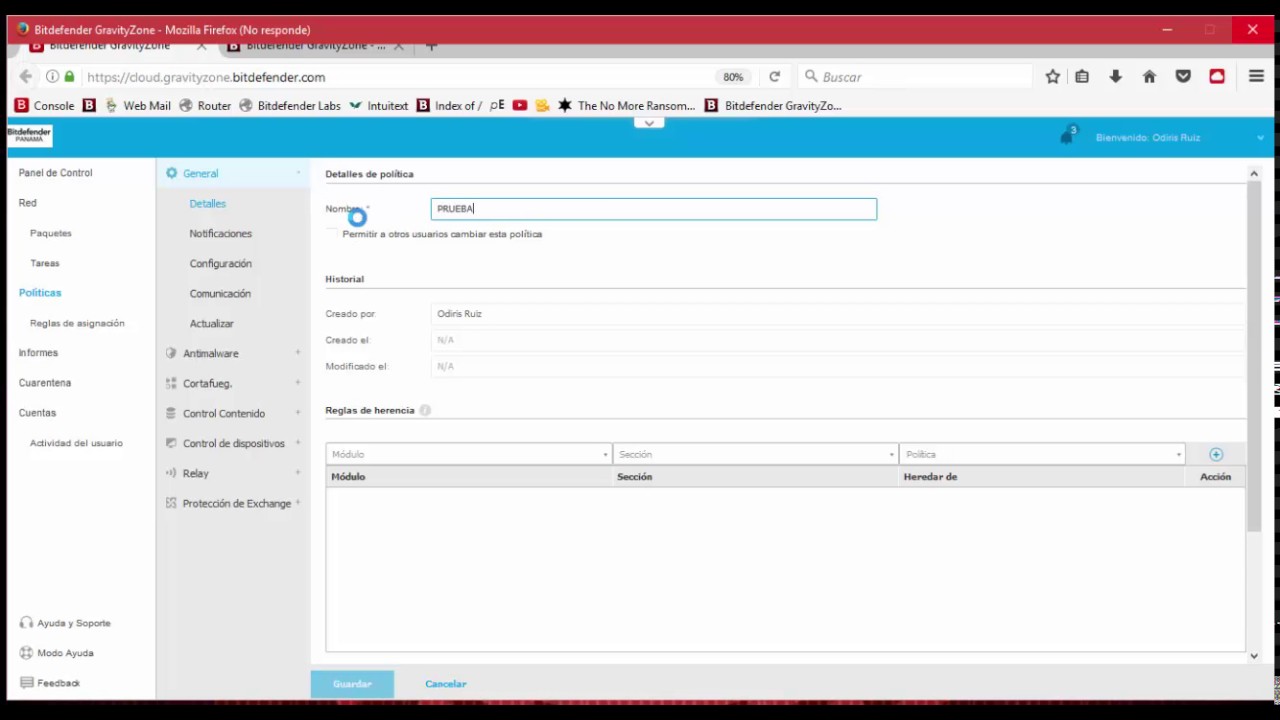Open the Módulo dropdown
The height and width of the screenshot is (720, 1280).
(x=468, y=454)
